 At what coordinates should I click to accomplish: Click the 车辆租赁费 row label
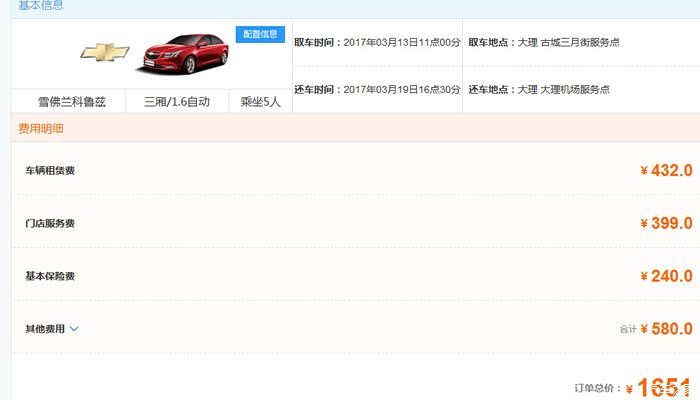(50, 170)
